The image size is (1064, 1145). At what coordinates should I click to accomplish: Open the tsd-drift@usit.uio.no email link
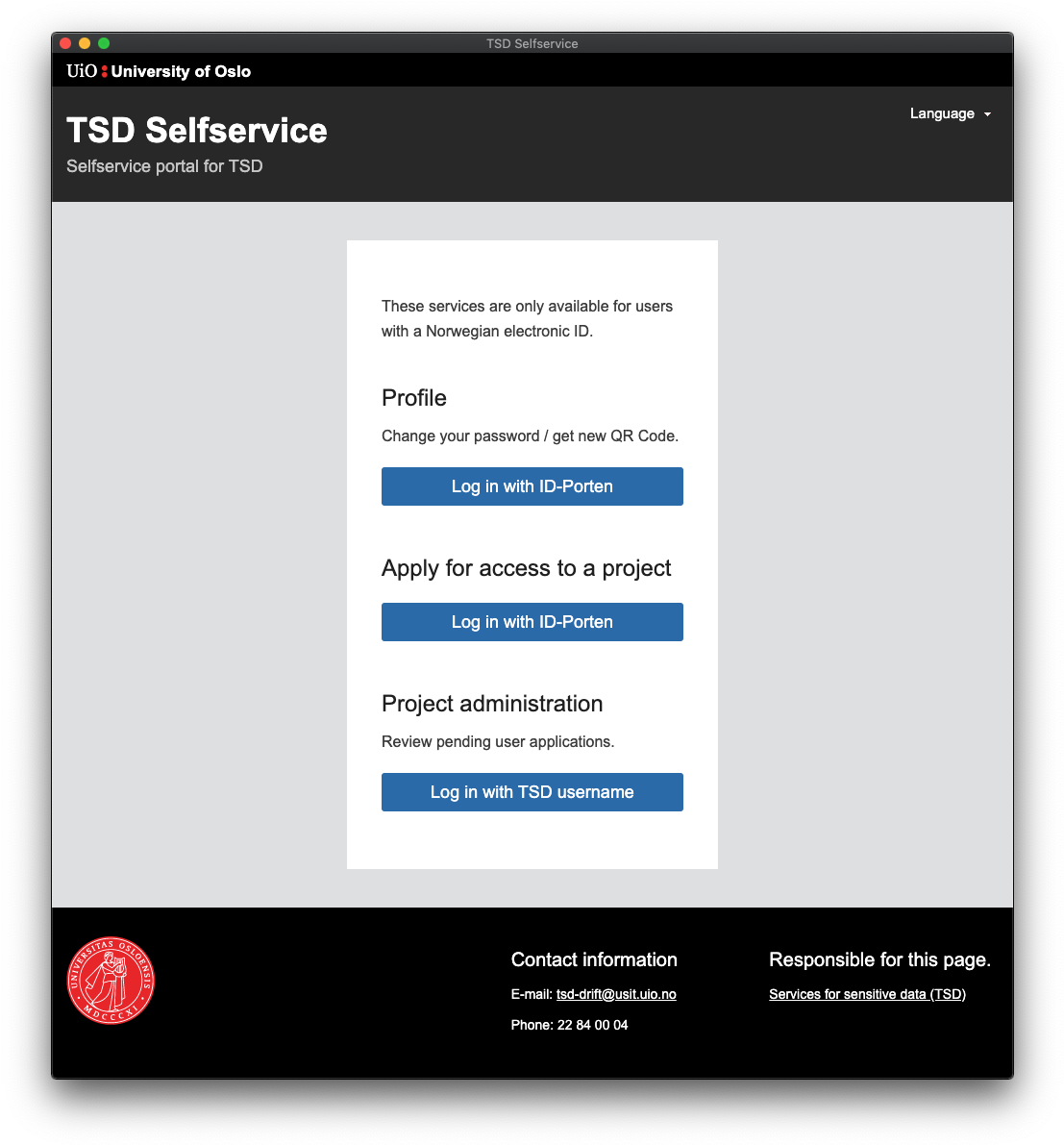point(615,995)
